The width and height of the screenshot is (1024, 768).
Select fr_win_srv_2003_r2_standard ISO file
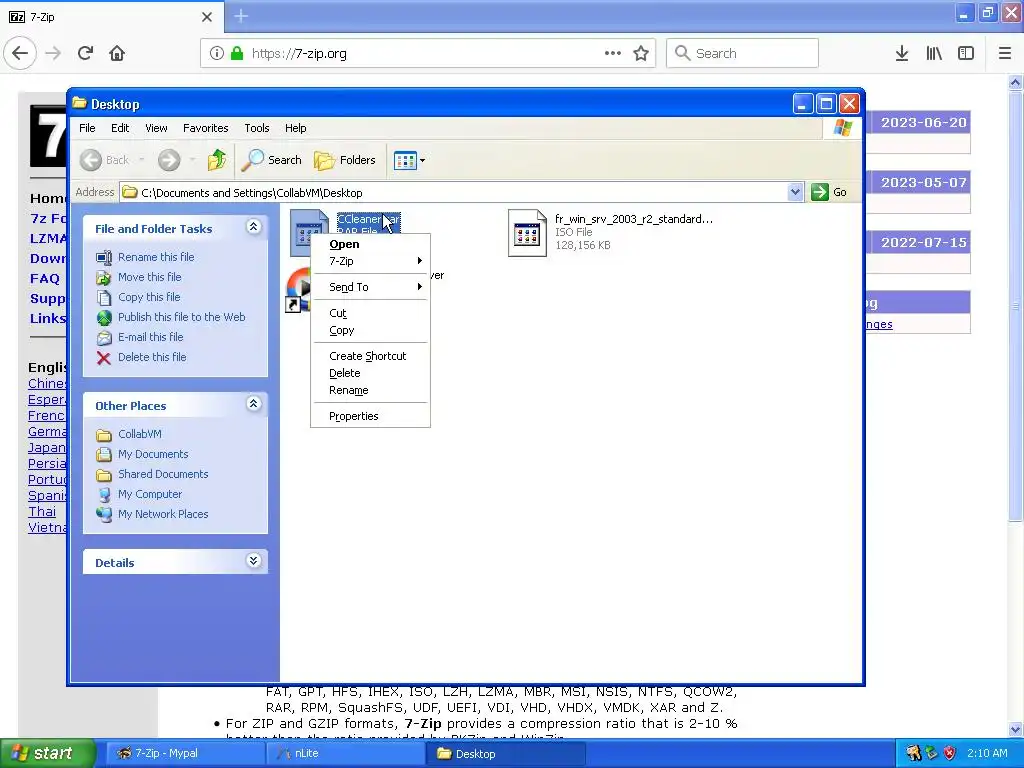click(611, 232)
